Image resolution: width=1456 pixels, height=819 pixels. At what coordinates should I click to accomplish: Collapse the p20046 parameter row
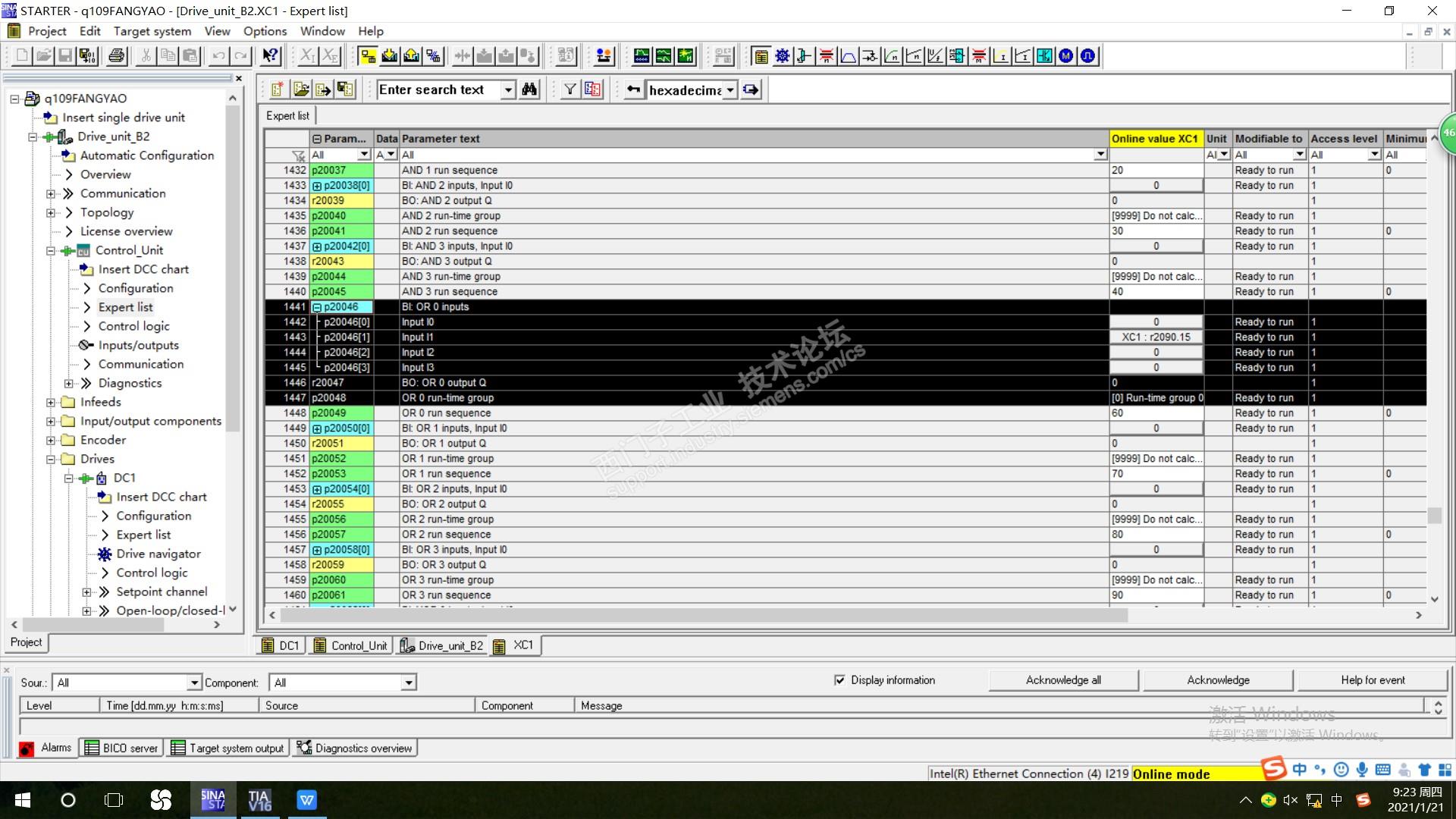317,307
